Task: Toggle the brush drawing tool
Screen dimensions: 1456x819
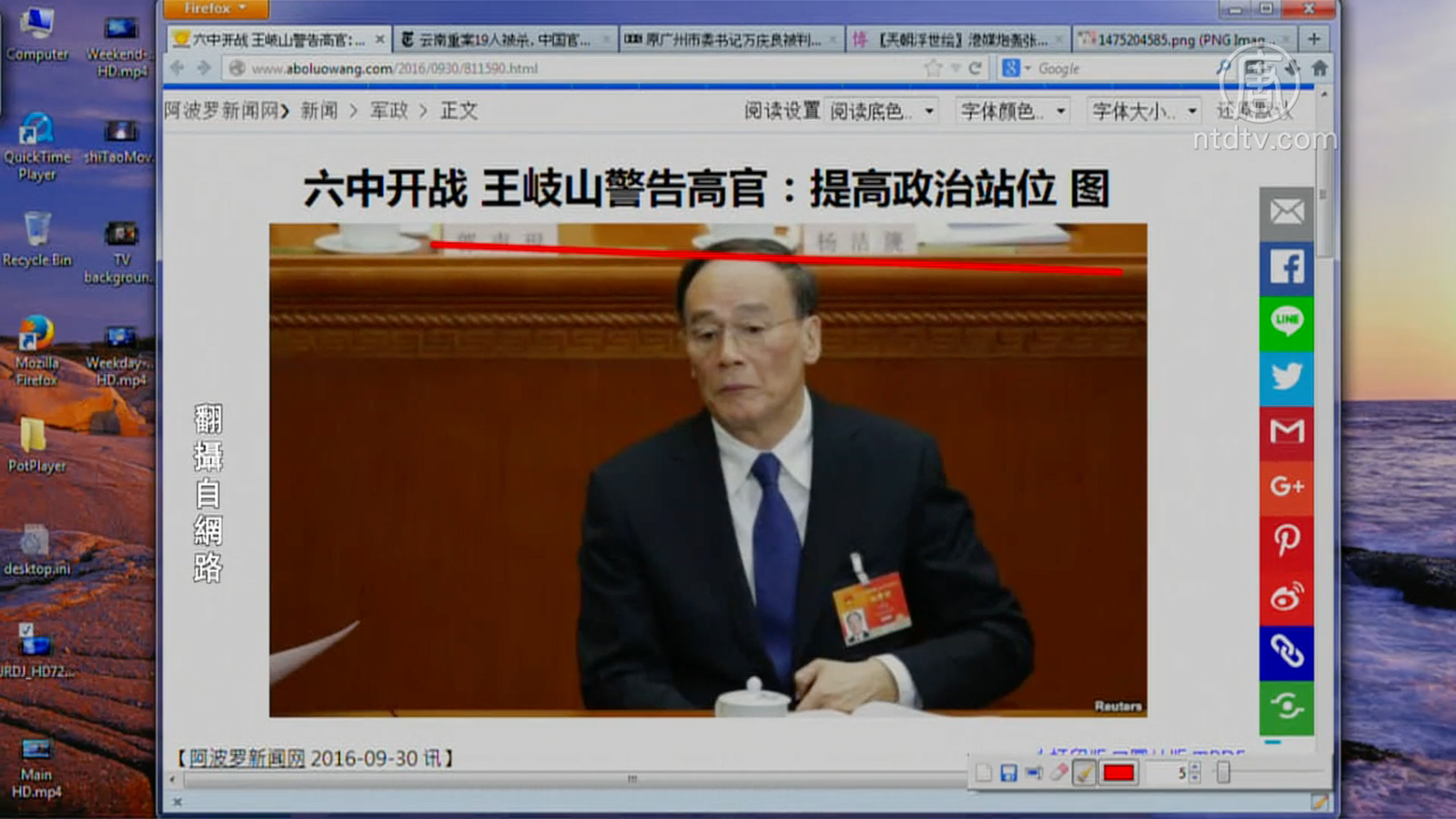Action: point(1084,773)
